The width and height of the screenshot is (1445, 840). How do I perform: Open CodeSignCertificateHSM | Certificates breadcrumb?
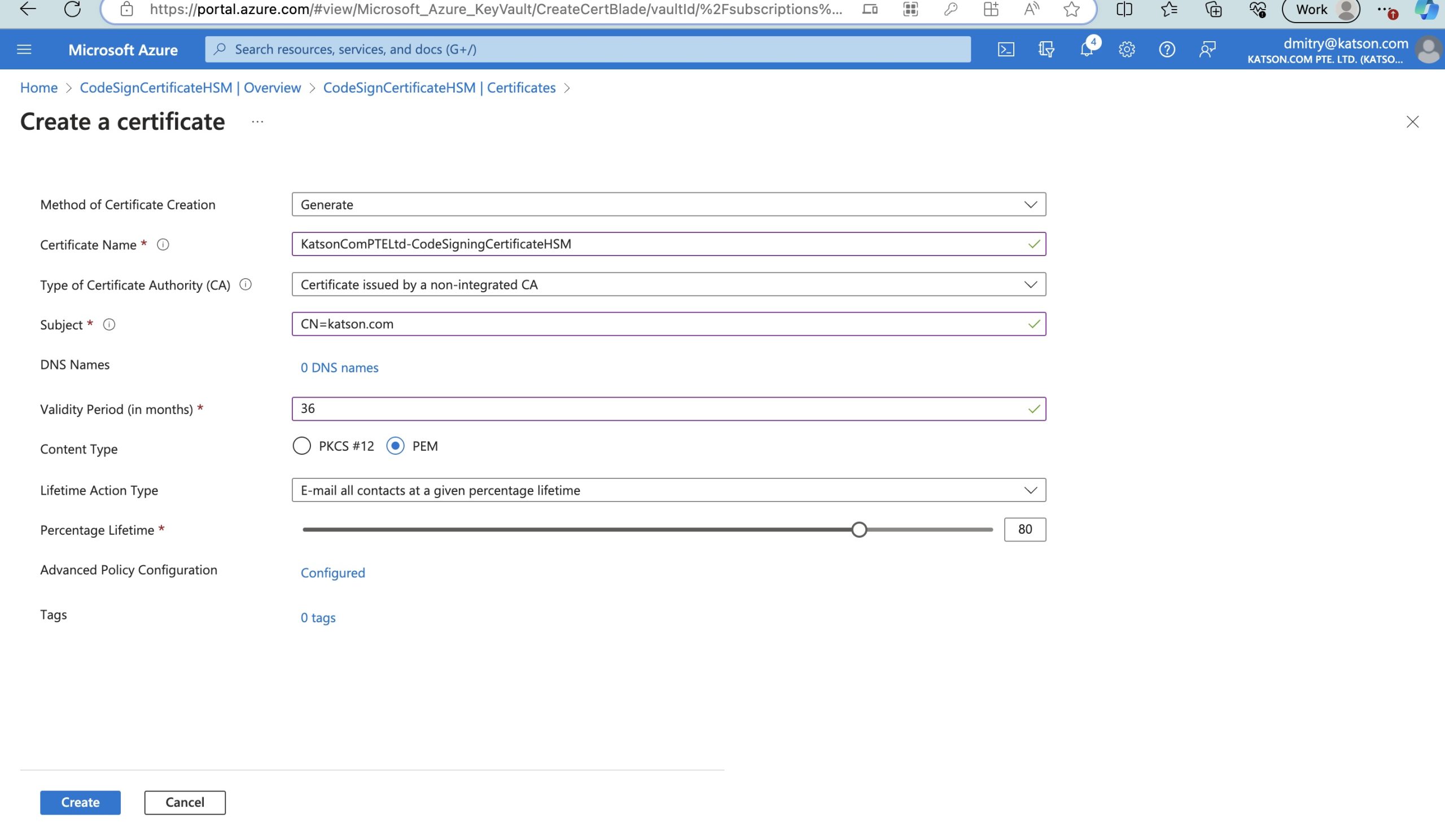coord(439,87)
